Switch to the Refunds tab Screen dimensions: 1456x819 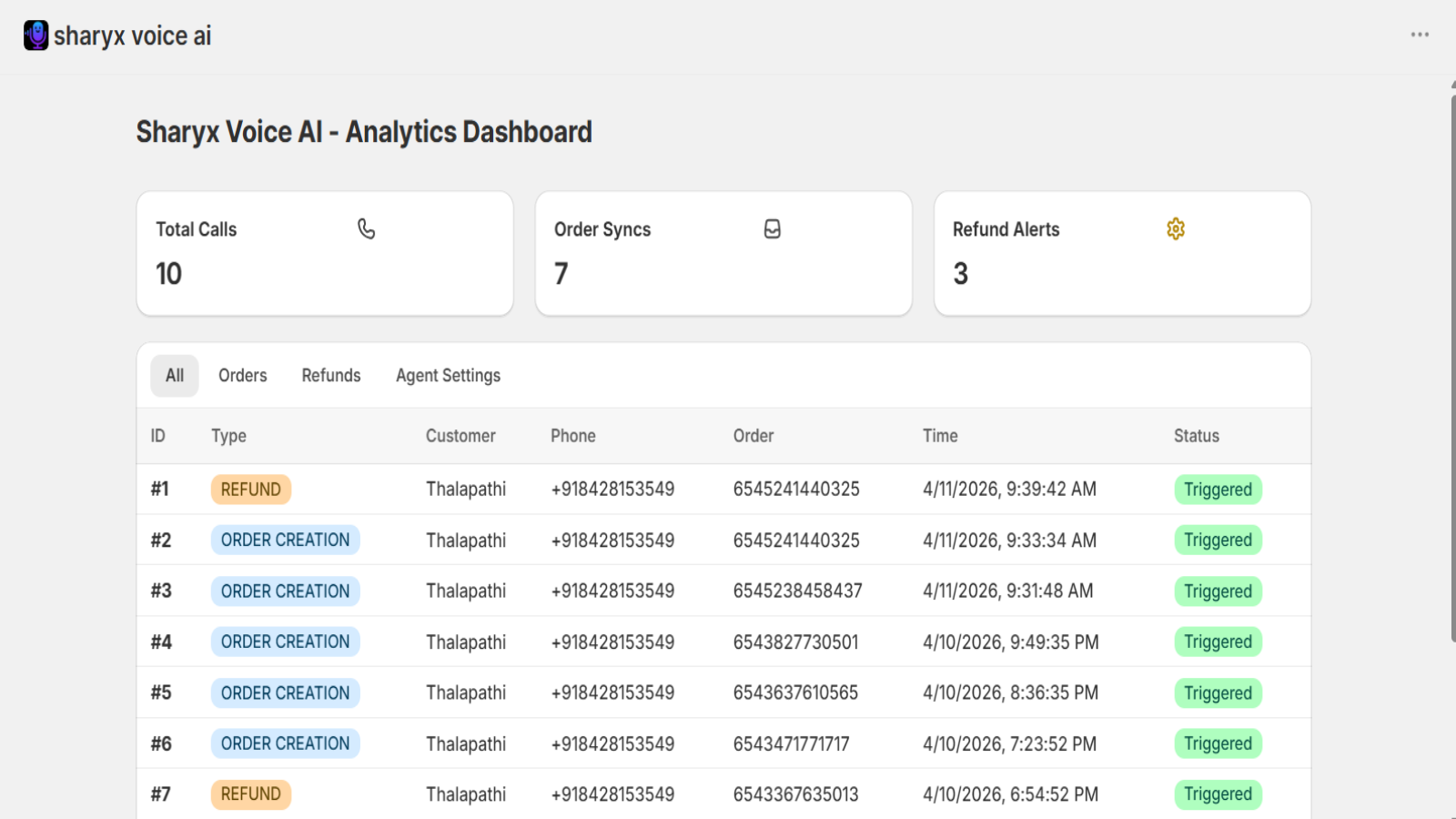(x=331, y=376)
